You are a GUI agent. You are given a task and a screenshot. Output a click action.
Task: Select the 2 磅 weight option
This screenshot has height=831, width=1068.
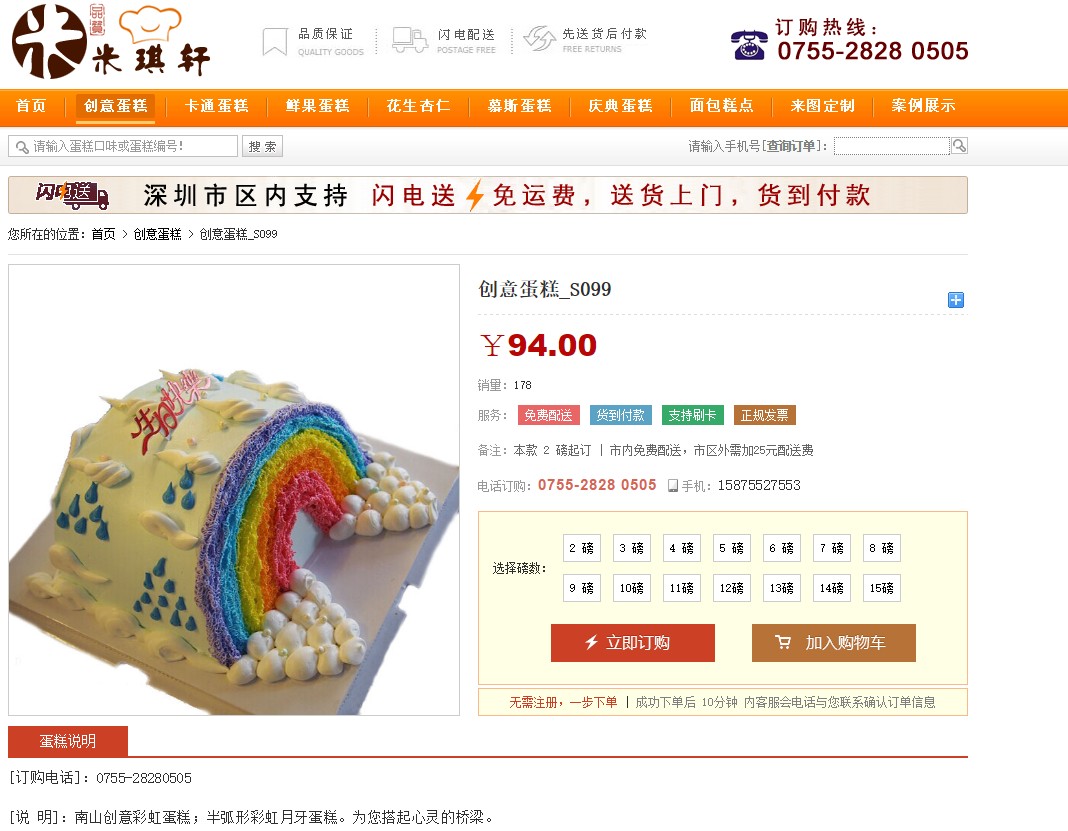pyautogui.click(x=582, y=548)
